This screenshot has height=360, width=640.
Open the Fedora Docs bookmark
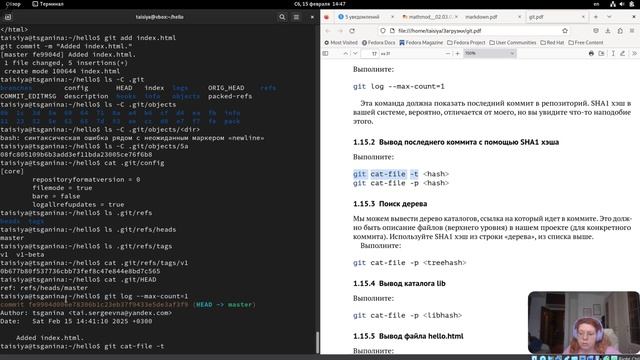[378, 42]
